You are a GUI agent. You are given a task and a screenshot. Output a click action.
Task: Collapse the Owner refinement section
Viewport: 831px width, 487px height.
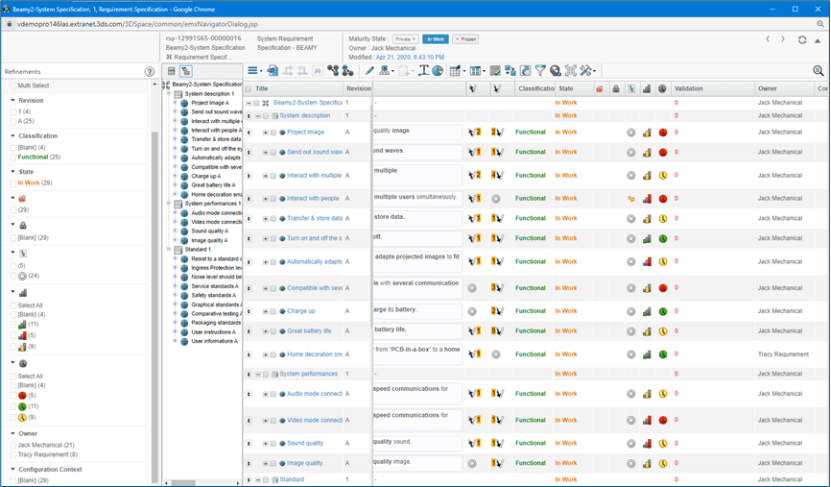coord(12,434)
